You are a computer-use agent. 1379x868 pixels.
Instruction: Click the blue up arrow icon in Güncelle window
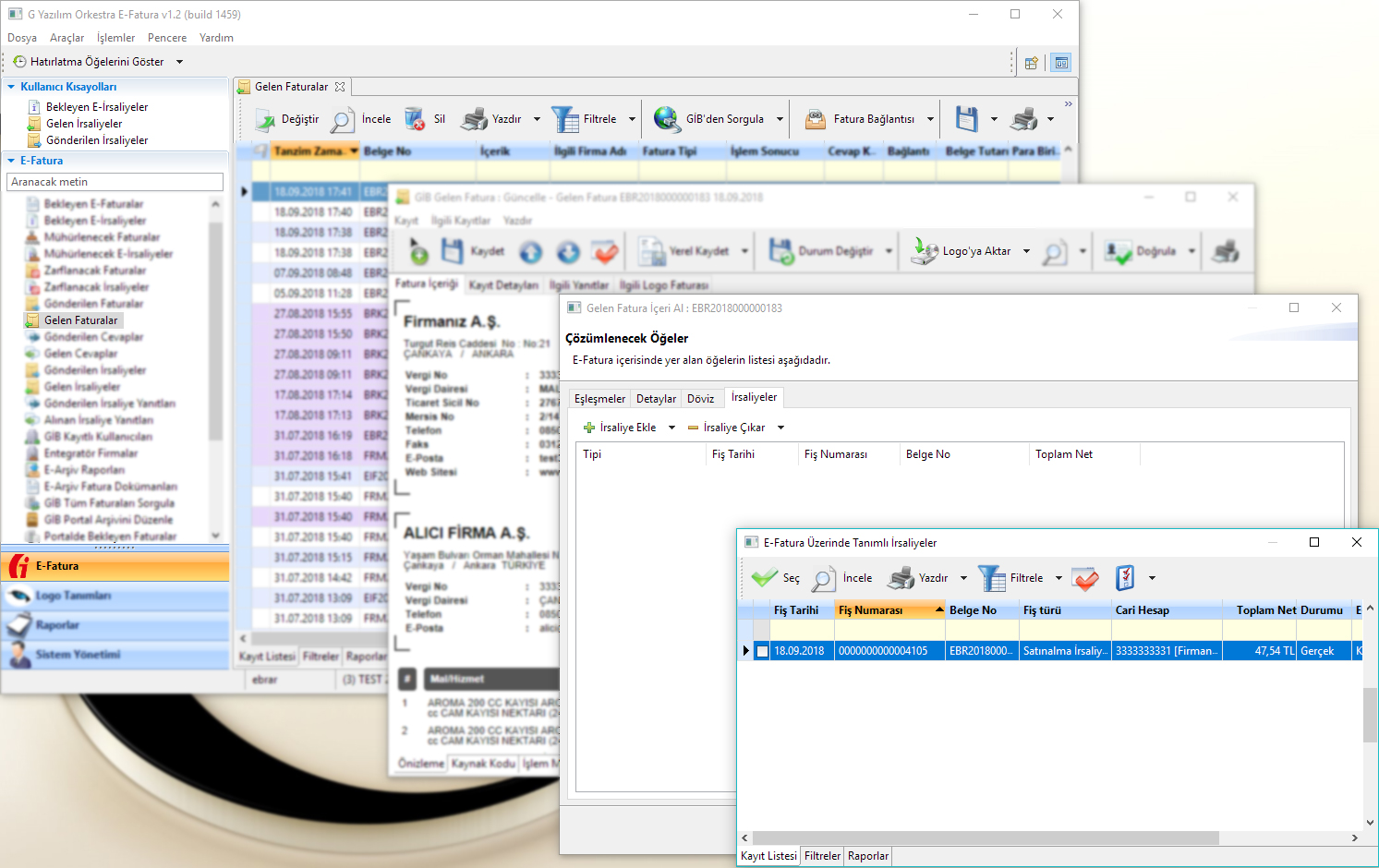coord(530,251)
